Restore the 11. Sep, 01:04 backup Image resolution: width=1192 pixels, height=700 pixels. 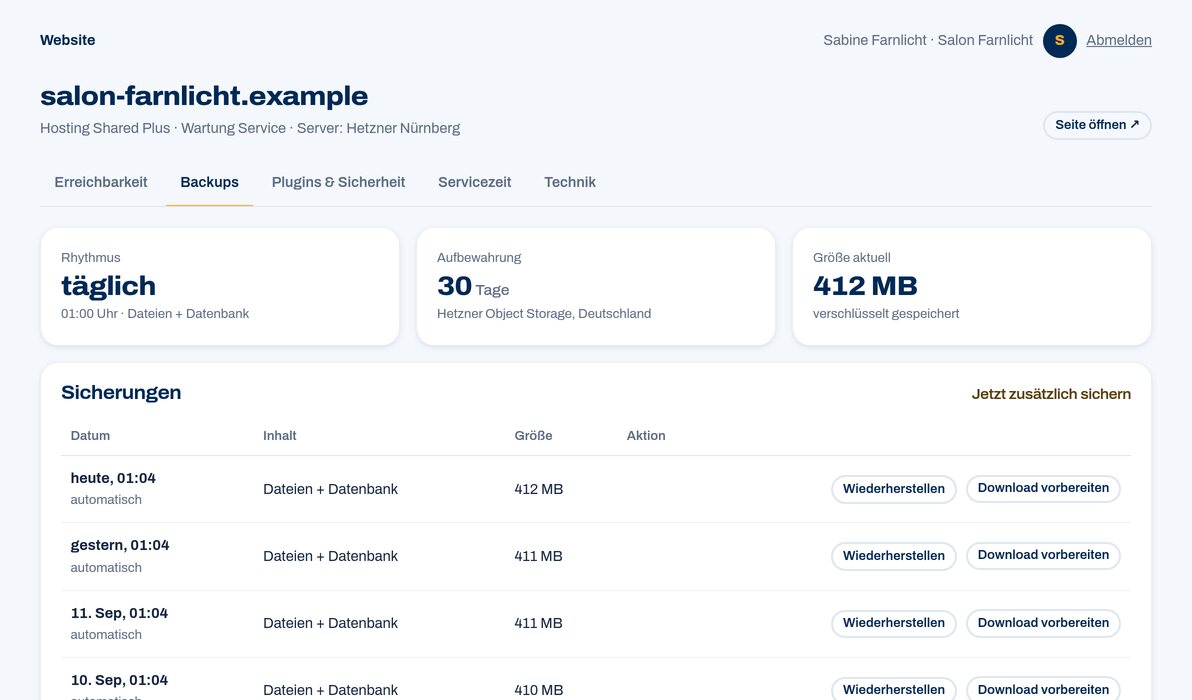(x=893, y=622)
